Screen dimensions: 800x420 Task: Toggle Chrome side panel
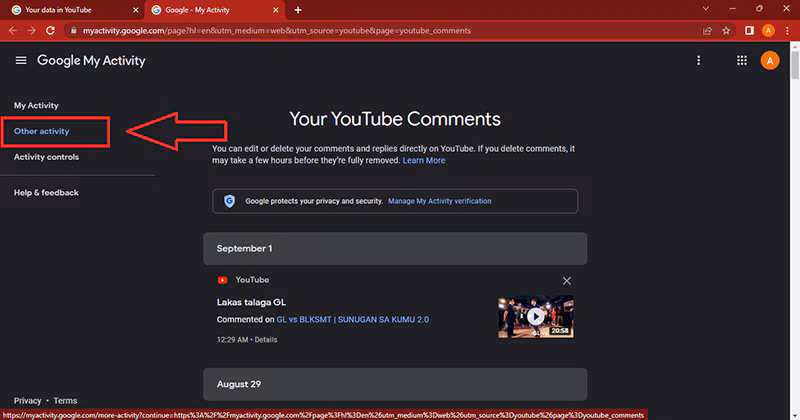coord(749,31)
